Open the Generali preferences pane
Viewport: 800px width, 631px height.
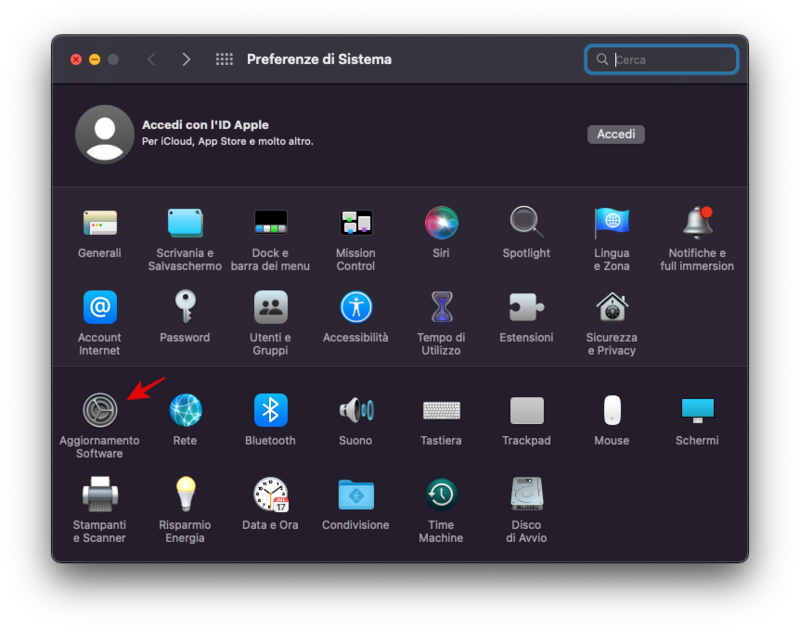pos(100,223)
